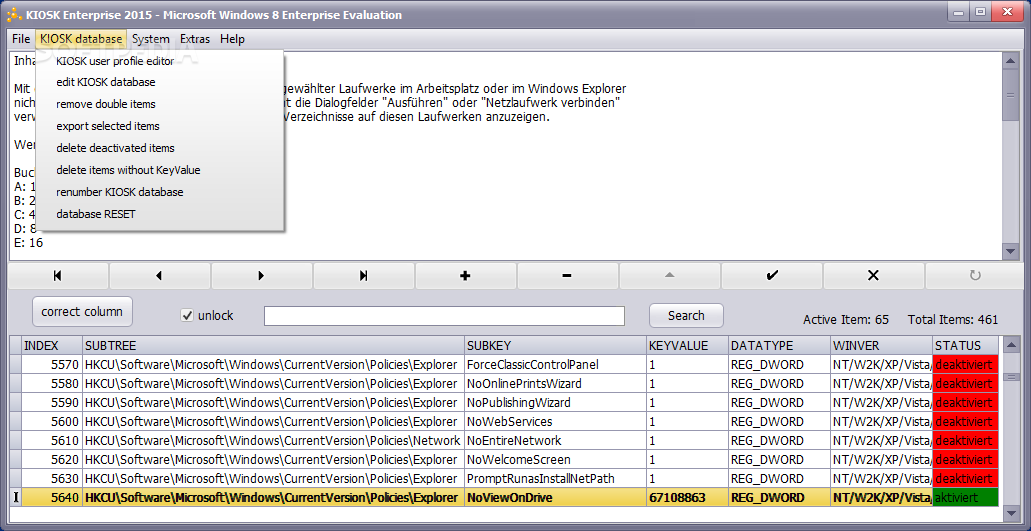Click the table grid scrollbar up arrow

tap(1011, 344)
